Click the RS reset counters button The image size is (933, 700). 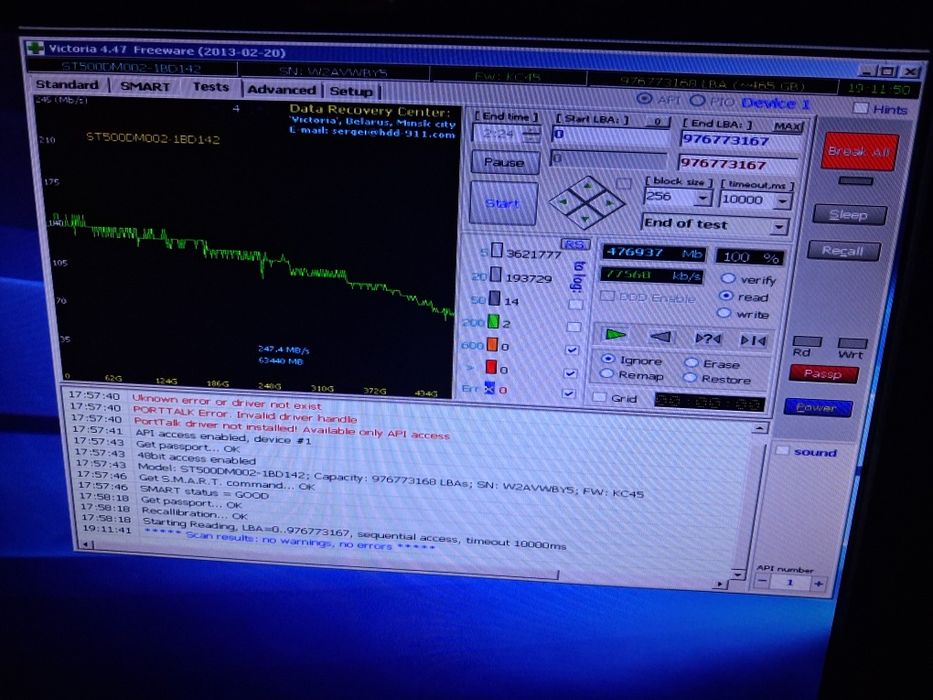[574, 244]
